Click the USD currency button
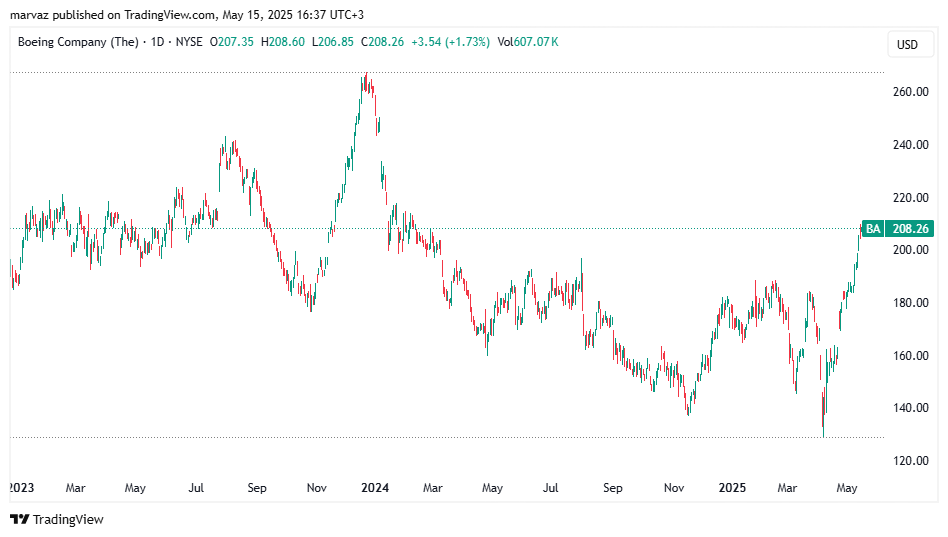Screen dimensions: 948x537 911,45
